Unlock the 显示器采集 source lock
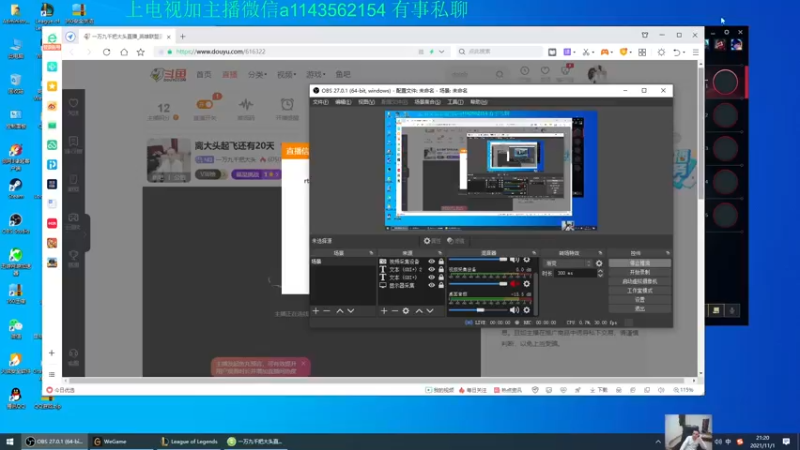 point(441,286)
